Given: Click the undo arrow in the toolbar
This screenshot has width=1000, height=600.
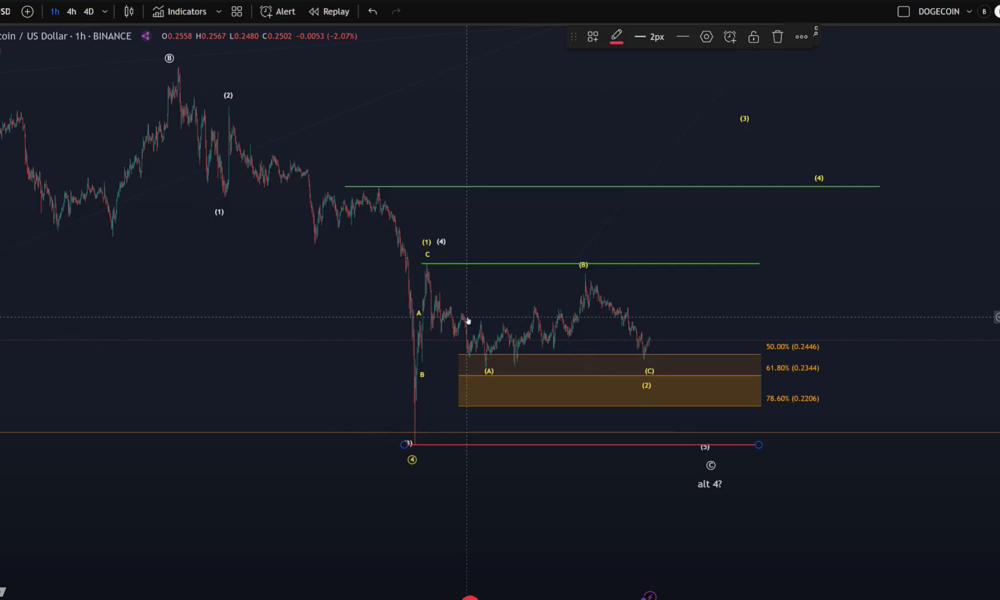Looking at the screenshot, I should (x=373, y=12).
